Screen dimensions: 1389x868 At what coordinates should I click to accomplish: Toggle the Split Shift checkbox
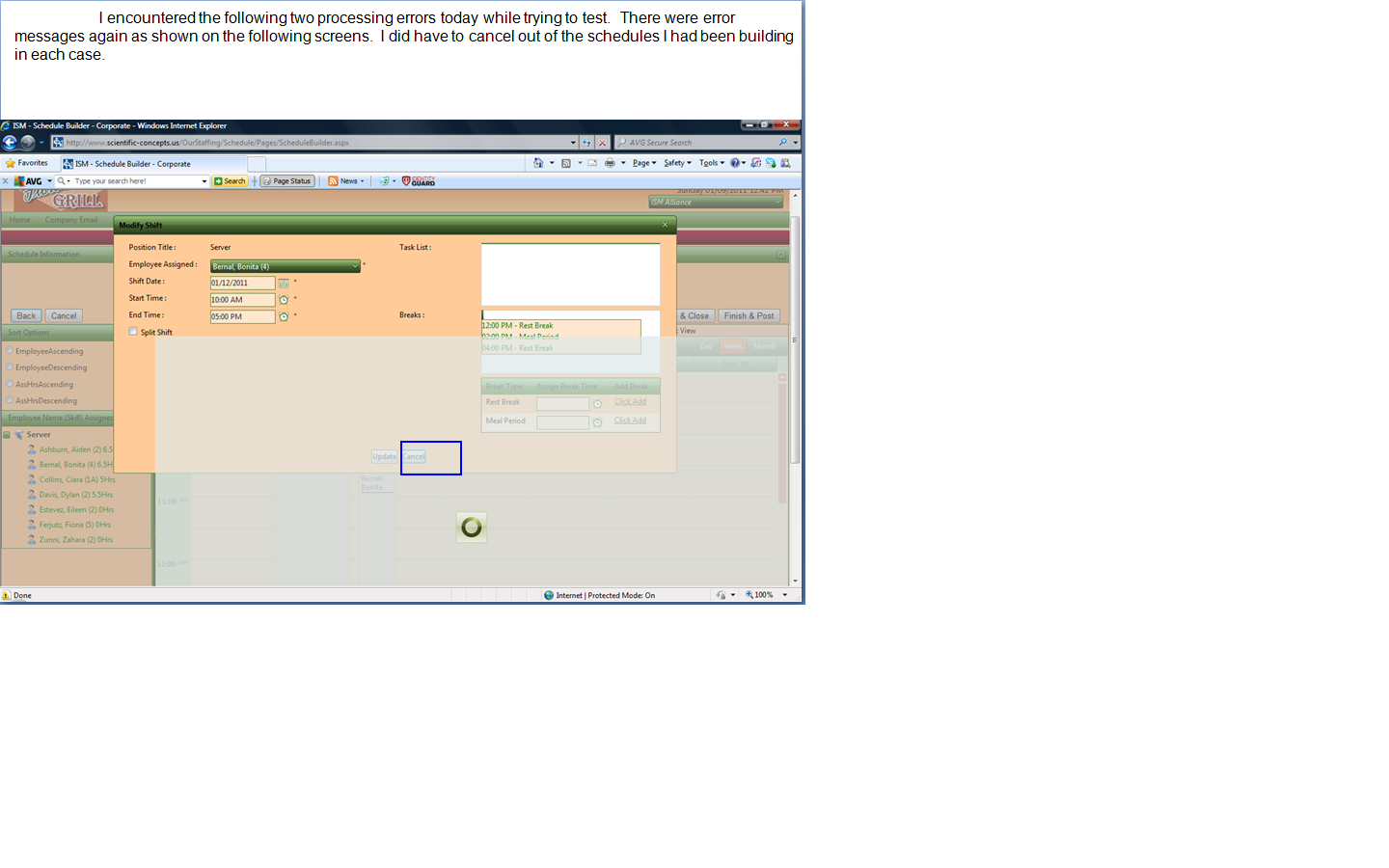133,332
